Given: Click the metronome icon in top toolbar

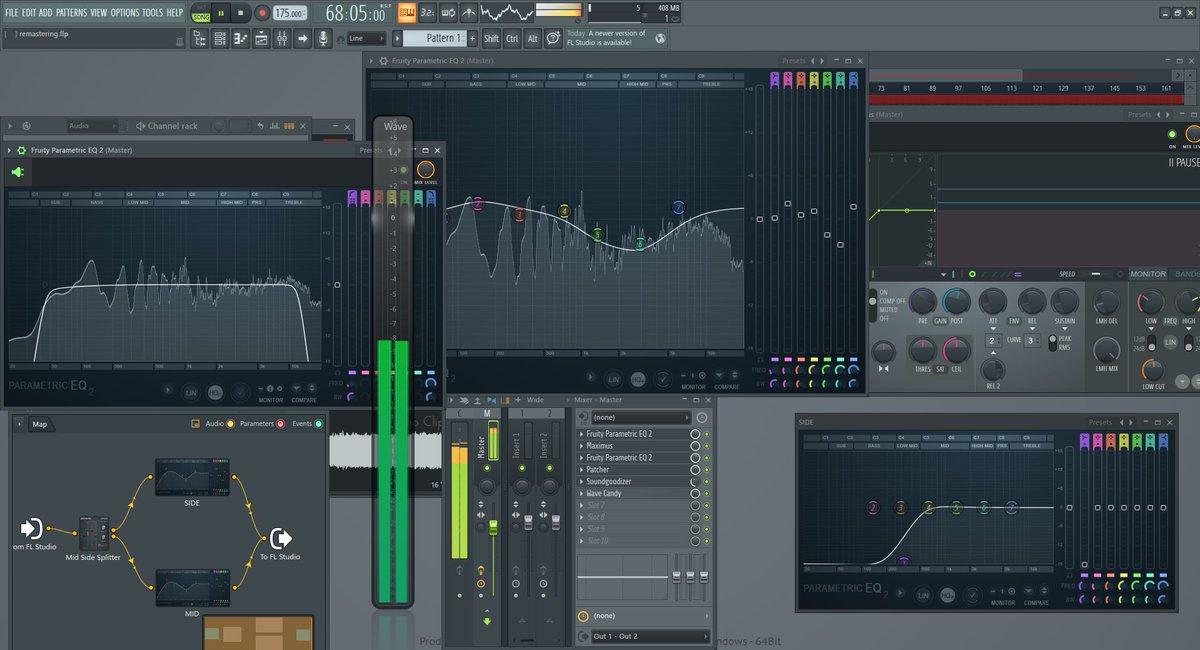Looking at the screenshot, I should (470, 13).
